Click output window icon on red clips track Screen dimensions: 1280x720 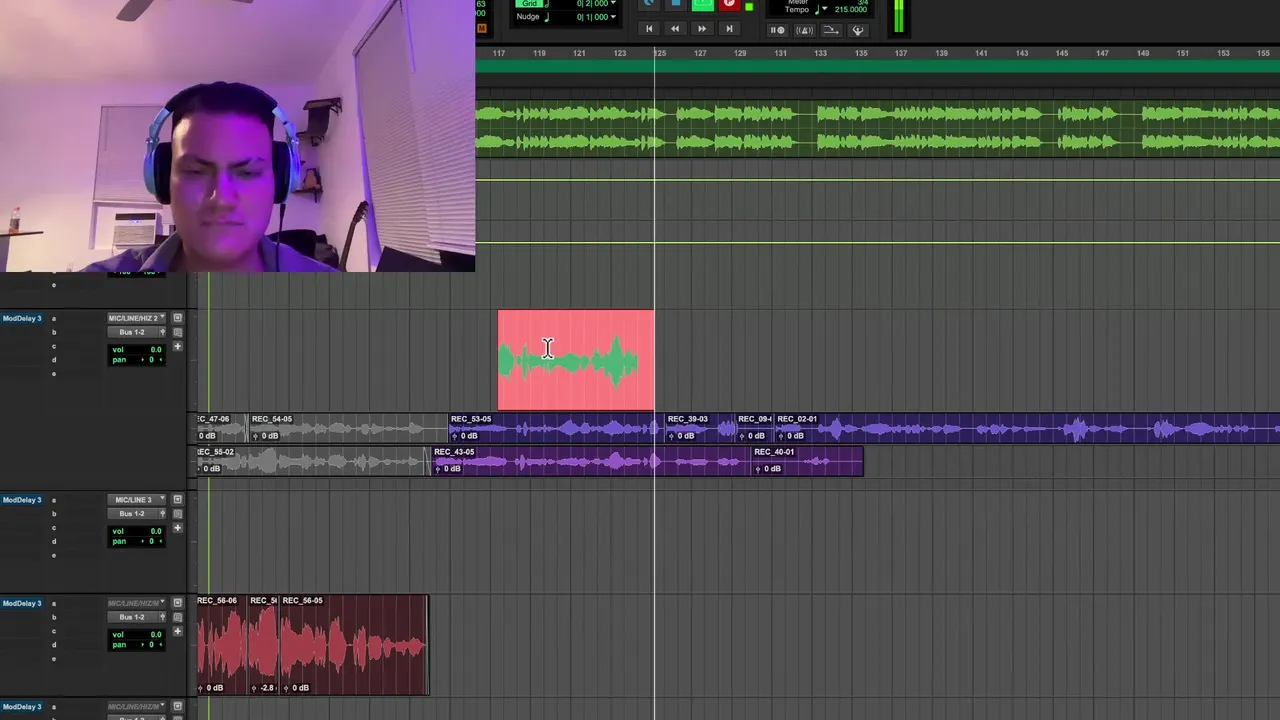tap(177, 603)
